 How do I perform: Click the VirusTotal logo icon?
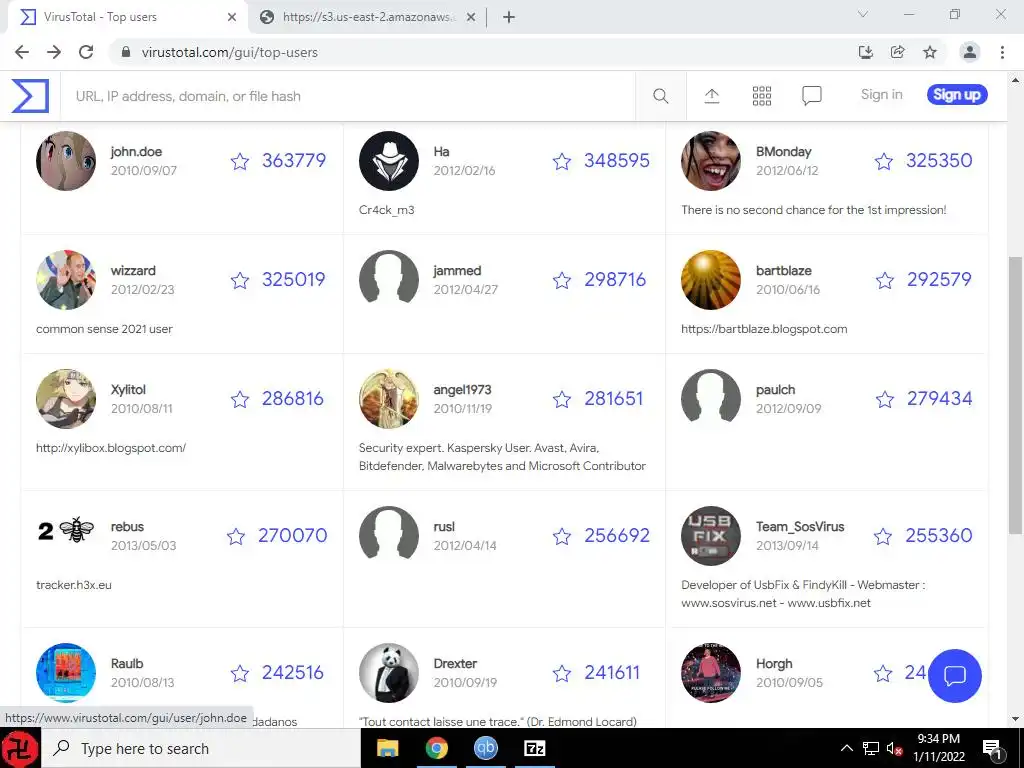(x=30, y=96)
